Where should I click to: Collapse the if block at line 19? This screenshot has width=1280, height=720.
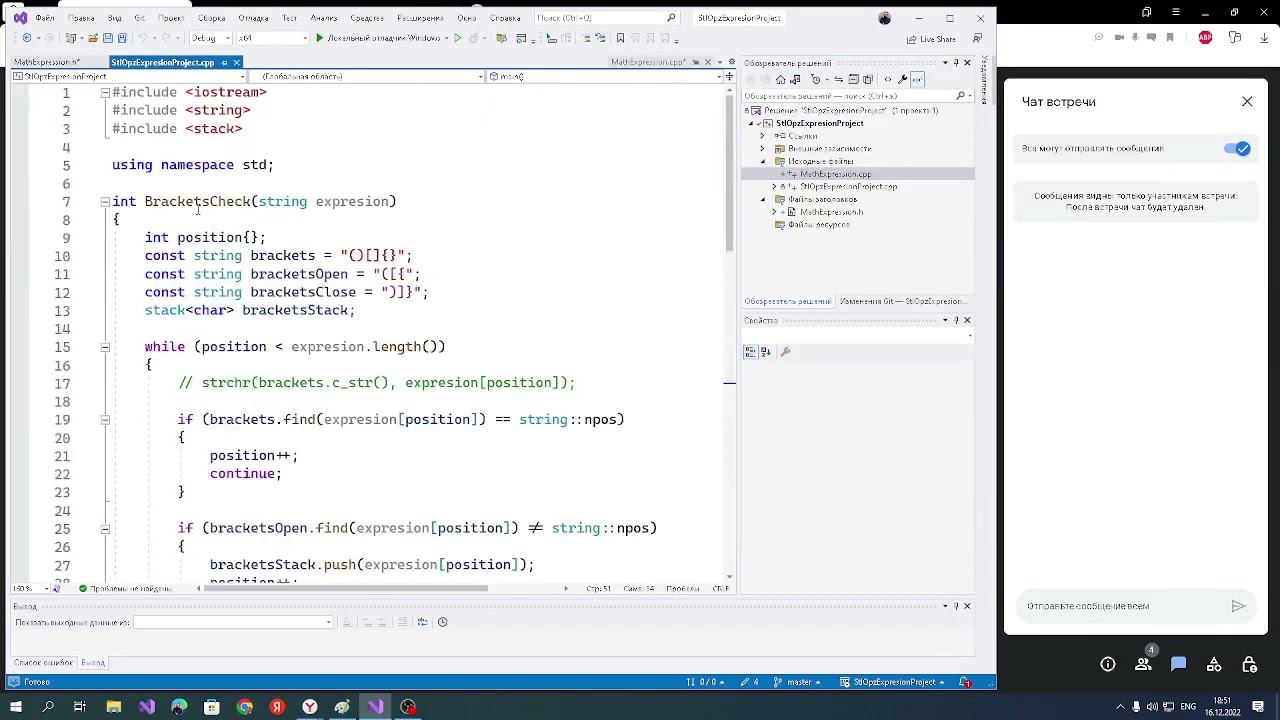click(x=105, y=420)
